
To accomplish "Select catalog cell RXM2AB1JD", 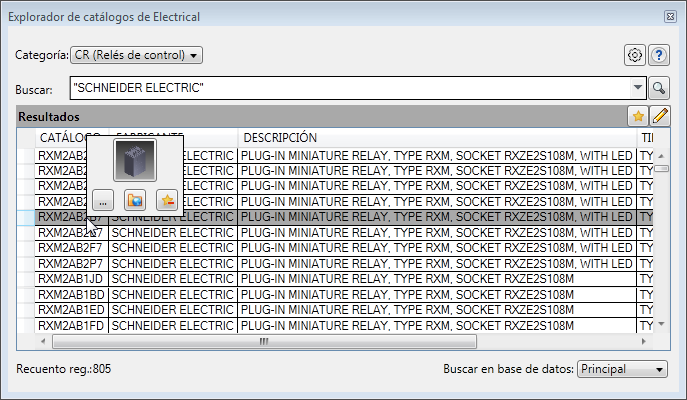I will (x=71, y=279).
